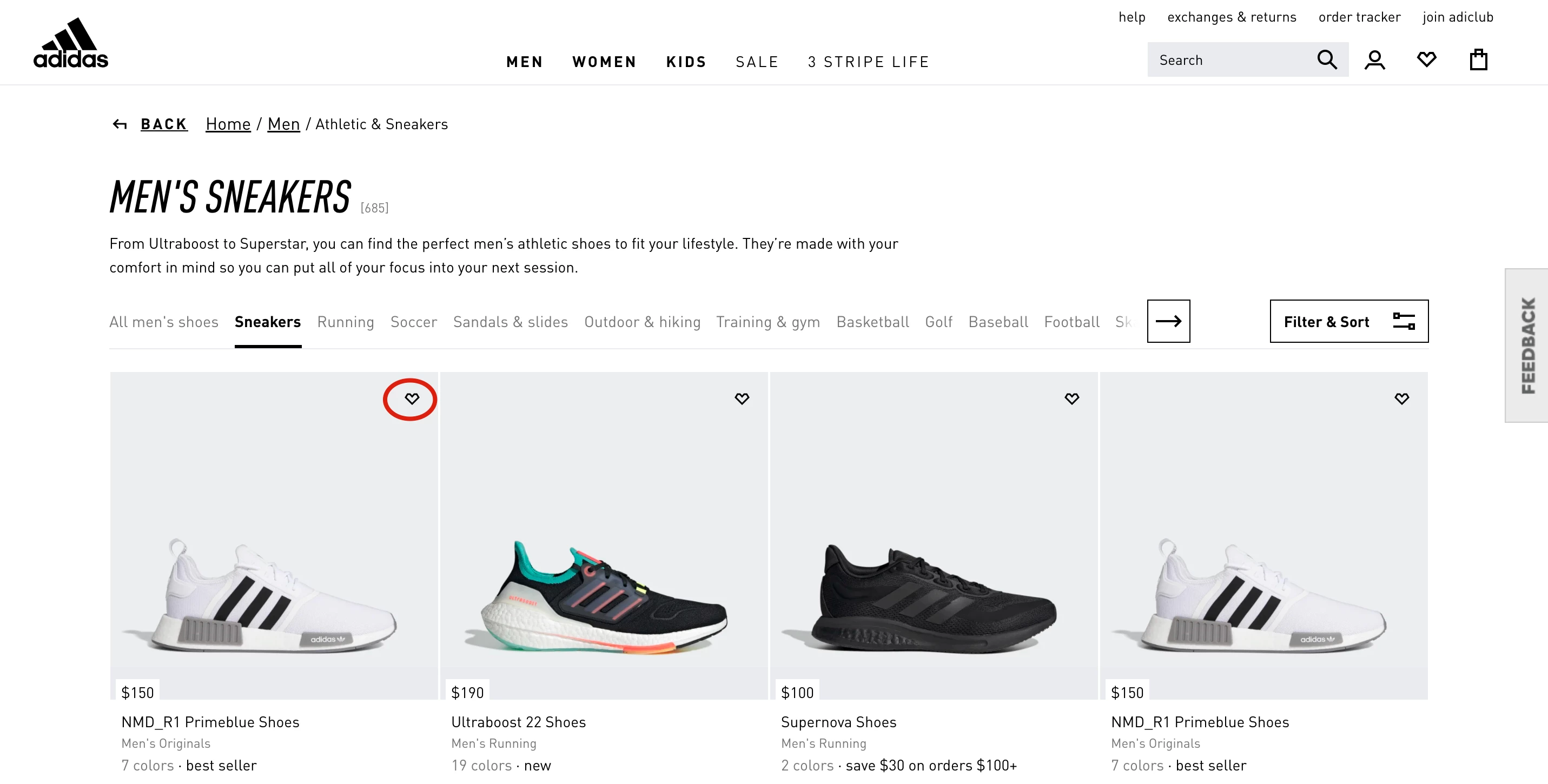Click the back arrow icon

[120, 124]
